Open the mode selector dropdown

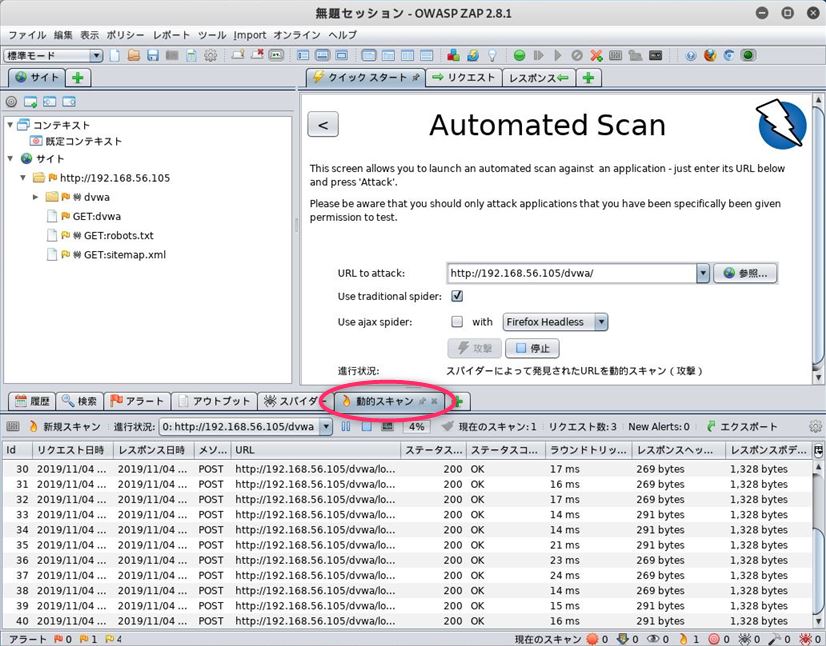click(53, 55)
